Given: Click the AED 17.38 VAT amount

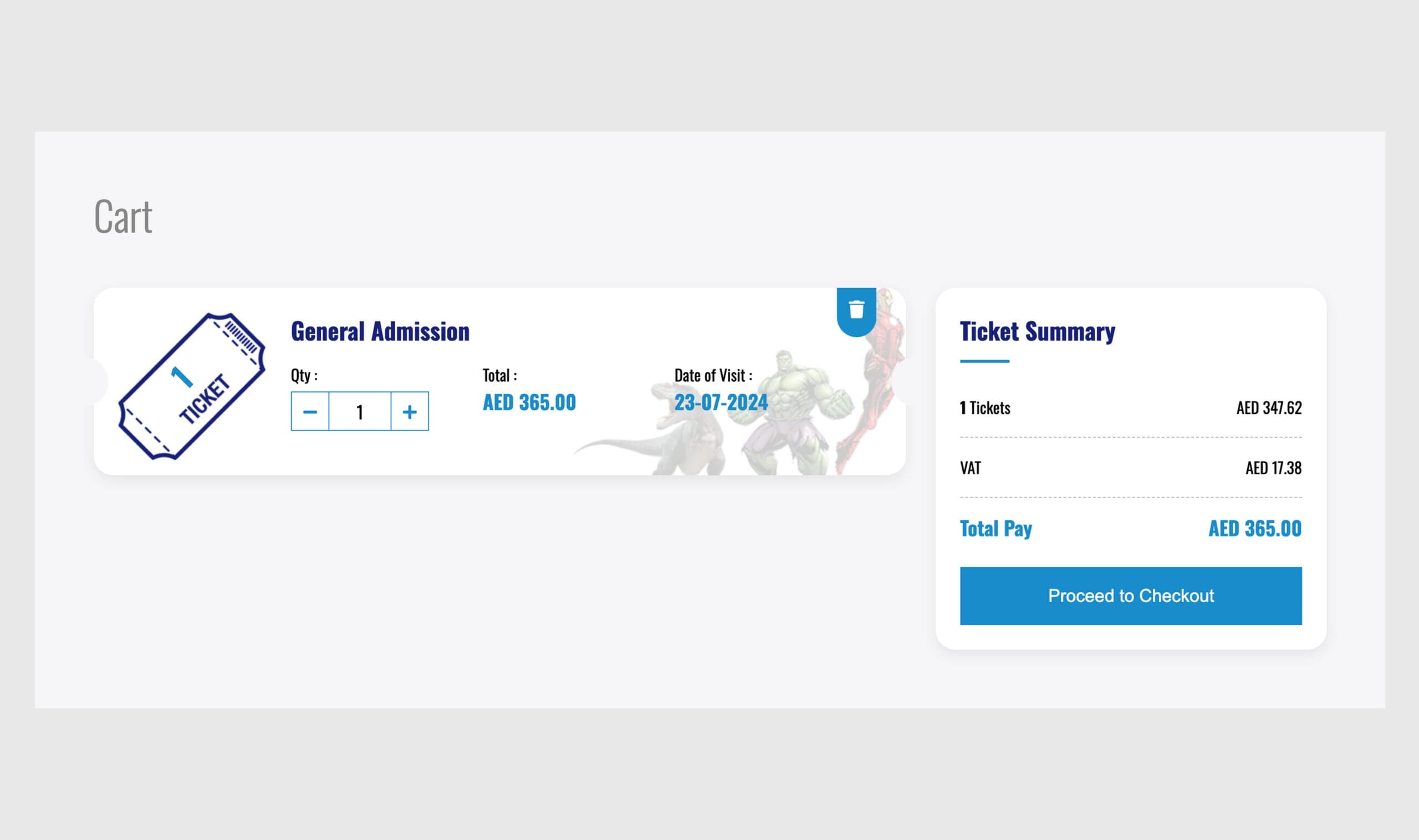Looking at the screenshot, I should click(x=1273, y=468).
